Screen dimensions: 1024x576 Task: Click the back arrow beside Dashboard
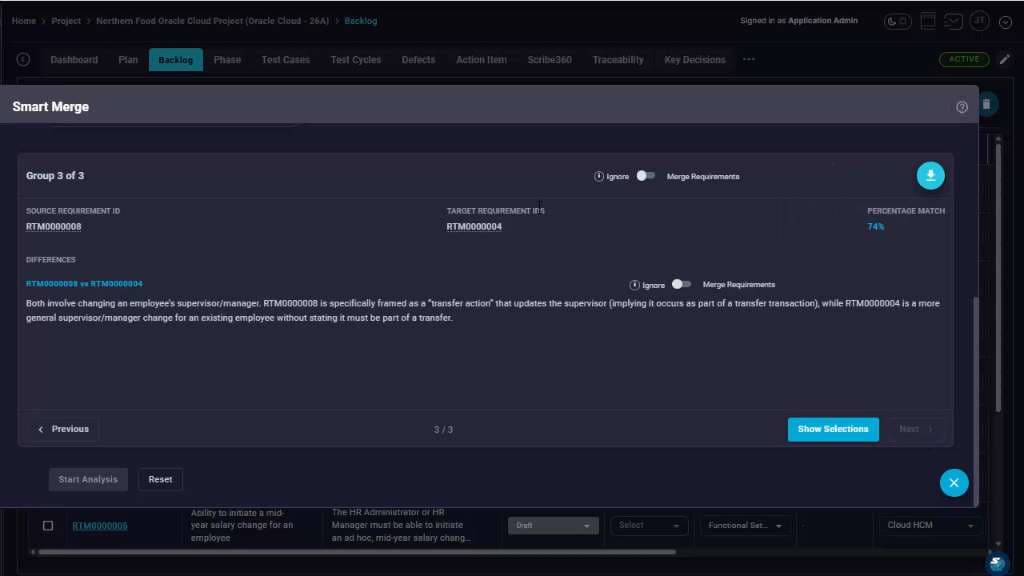[x=24, y=59]
